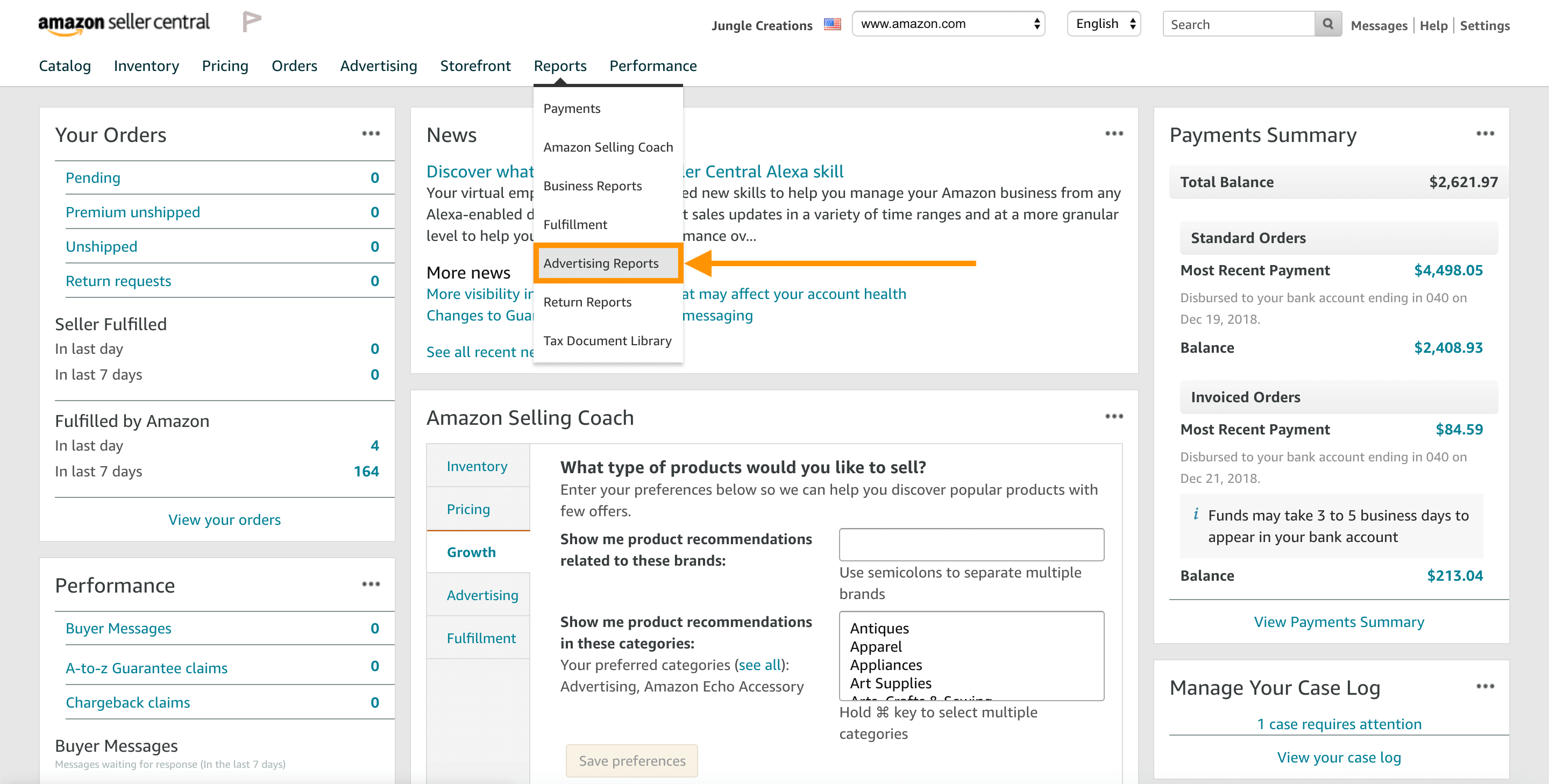1549x784 pixels.
Task: Click the A-to-z Guarantee claims link
Action: (x=146, y=668)
